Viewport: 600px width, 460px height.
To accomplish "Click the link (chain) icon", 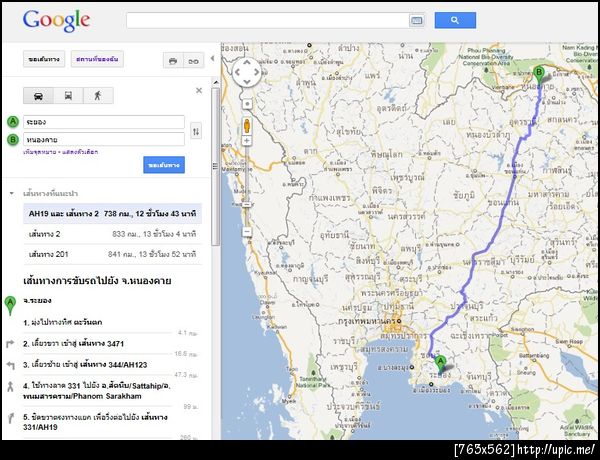I will tap(194, 61).
